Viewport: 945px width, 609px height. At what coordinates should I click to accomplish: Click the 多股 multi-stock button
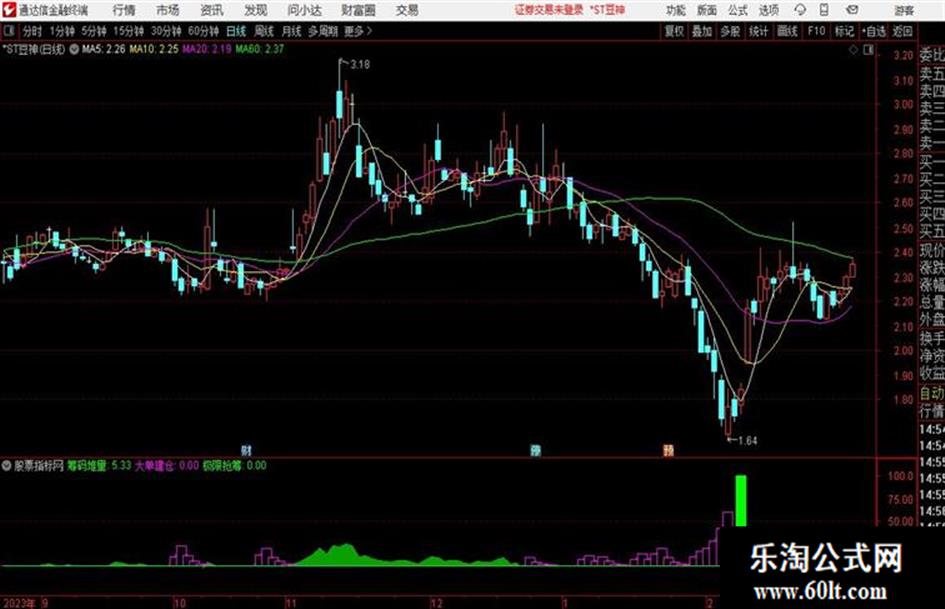click(730, 31)
